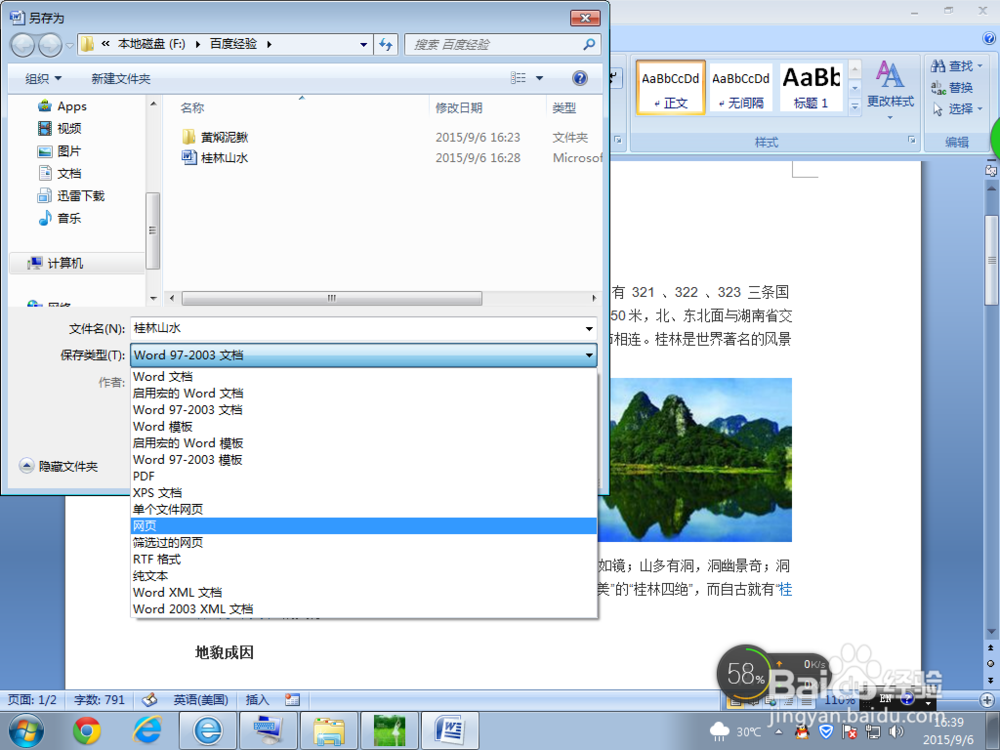Viewport: 1000px width, 750px height.
Task: Choose RTF 格式 save type
Action: [x=364, y=559]
